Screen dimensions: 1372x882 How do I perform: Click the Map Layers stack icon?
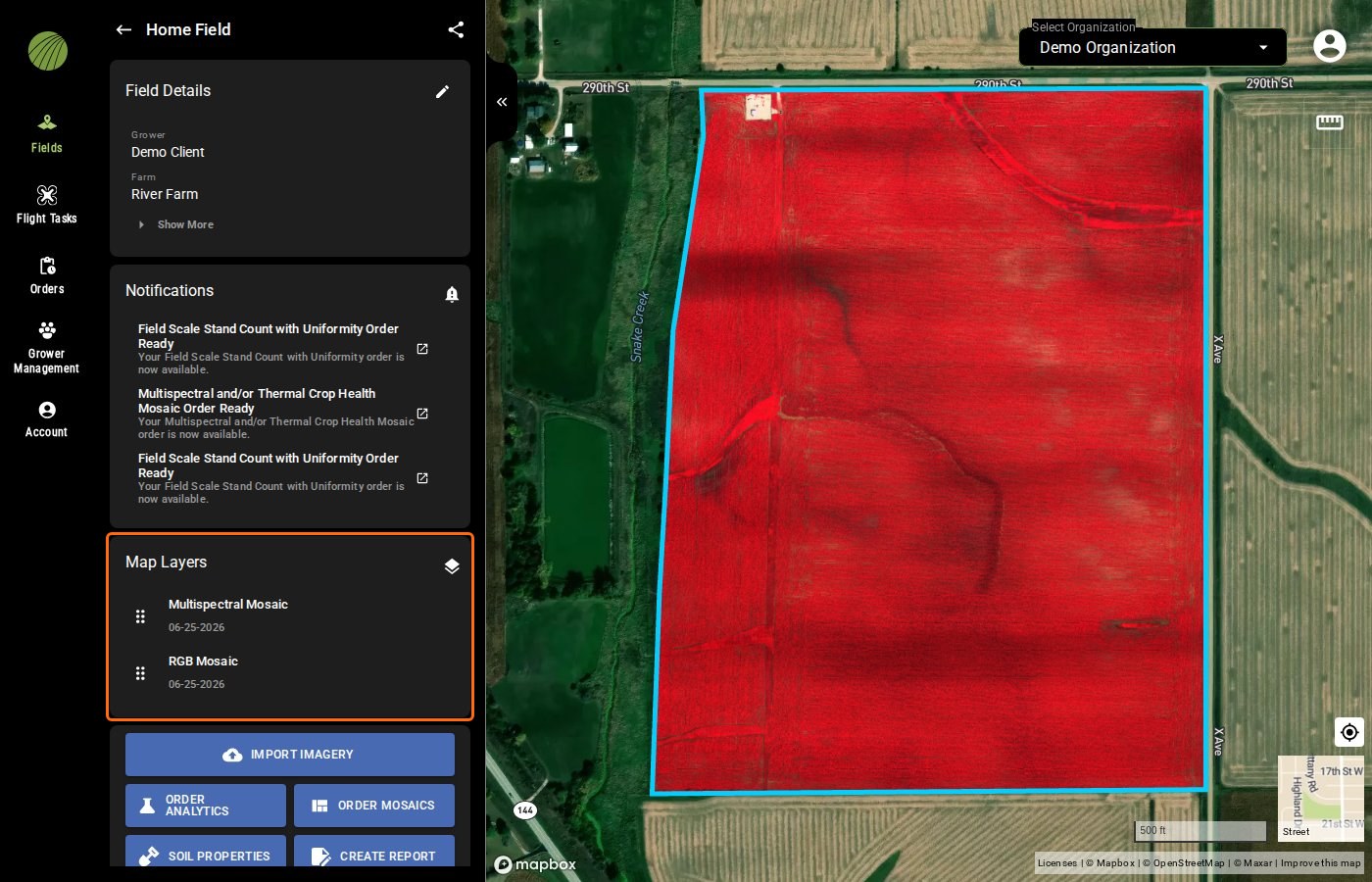[x=452, y=565]
